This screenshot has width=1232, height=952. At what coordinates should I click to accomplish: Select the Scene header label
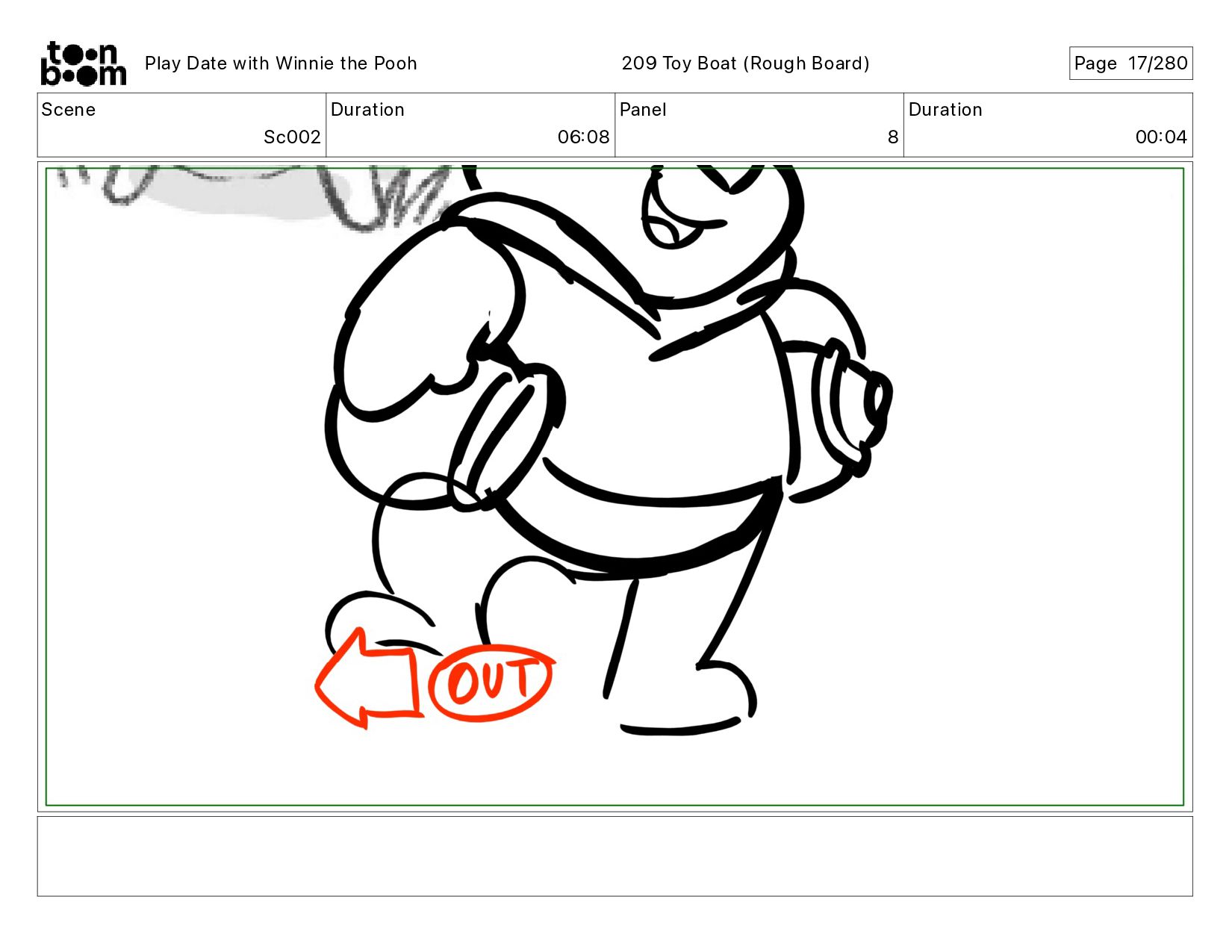pos(69,110)
